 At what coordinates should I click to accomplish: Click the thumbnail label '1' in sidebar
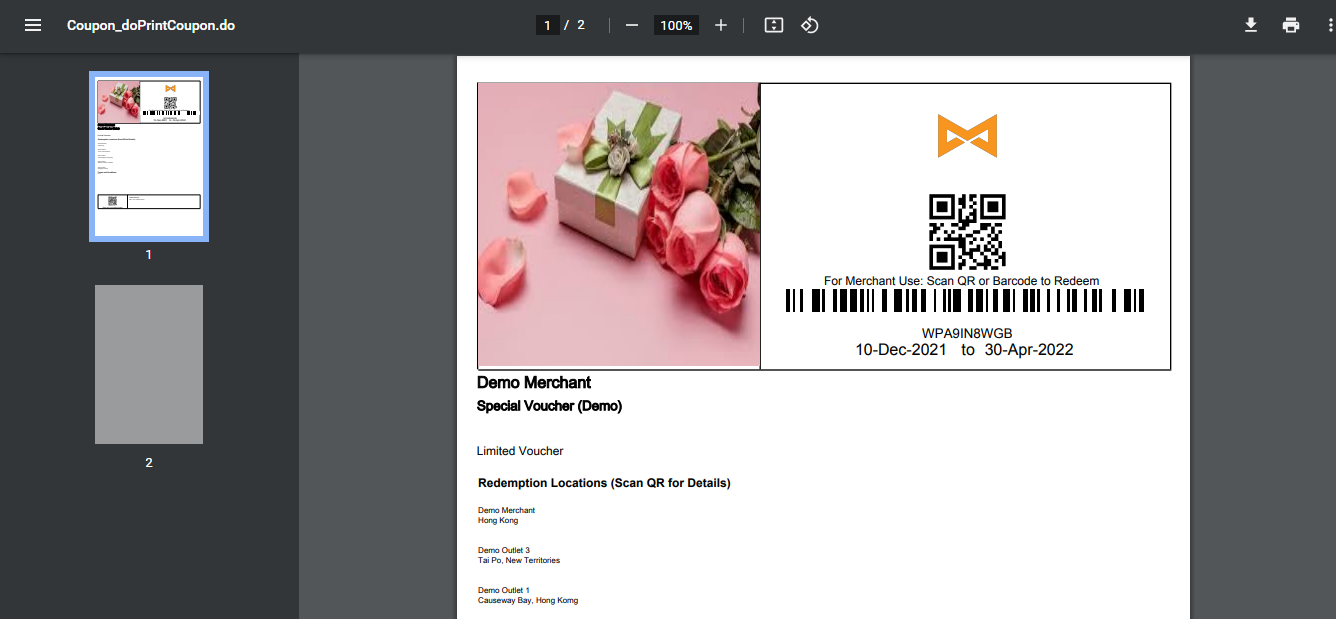click(149, 255)
